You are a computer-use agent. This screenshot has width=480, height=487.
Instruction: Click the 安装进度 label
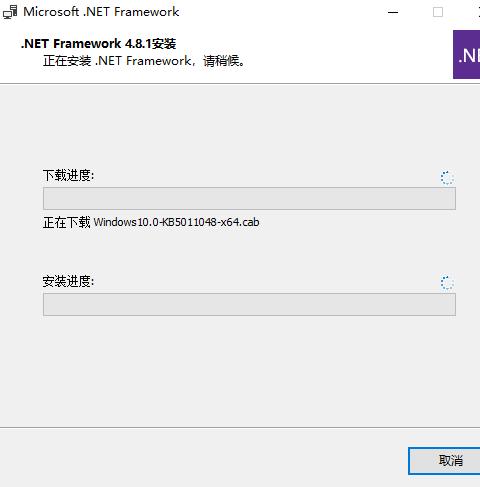coord(69,281)
